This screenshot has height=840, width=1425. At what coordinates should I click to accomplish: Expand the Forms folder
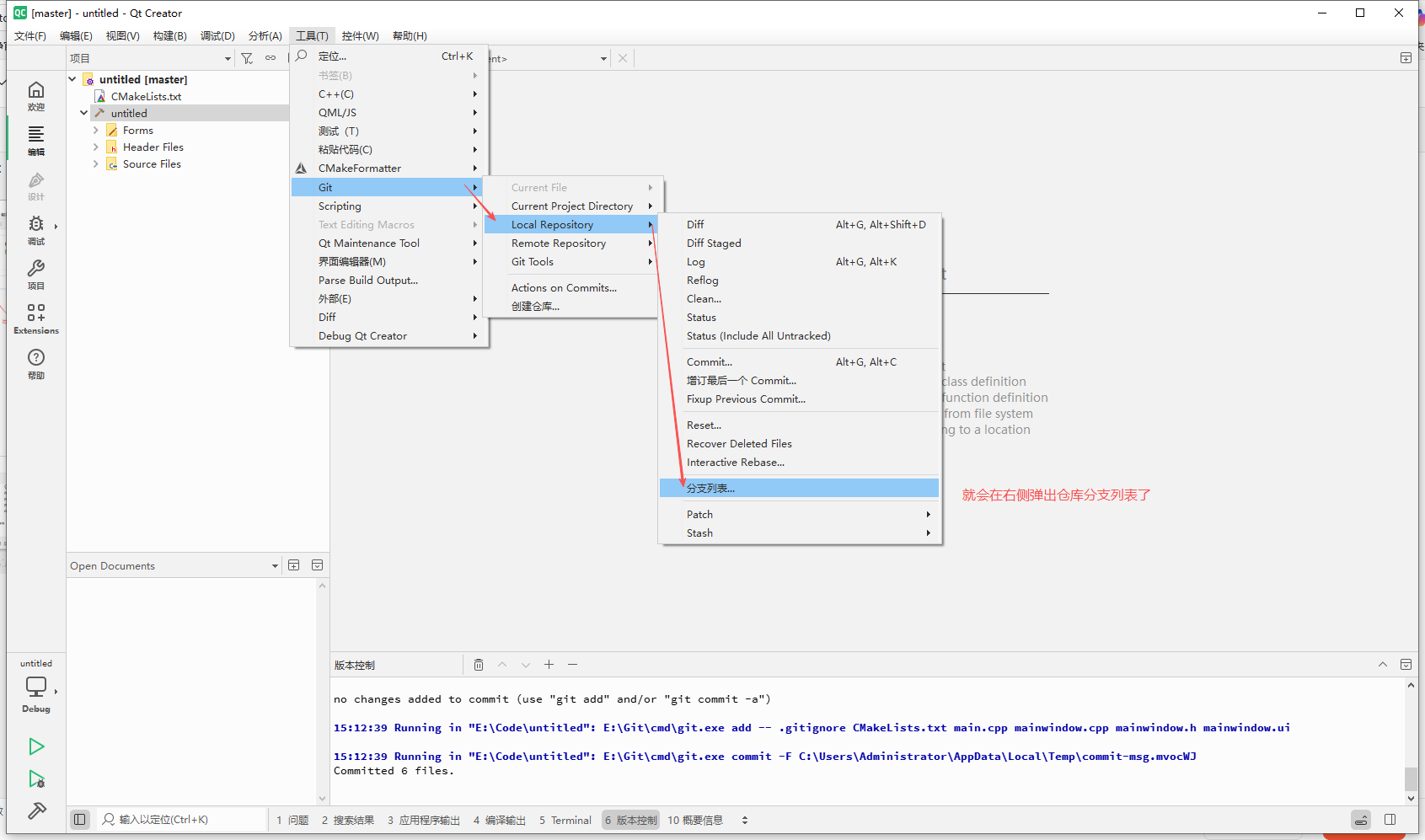coord(96,130)
